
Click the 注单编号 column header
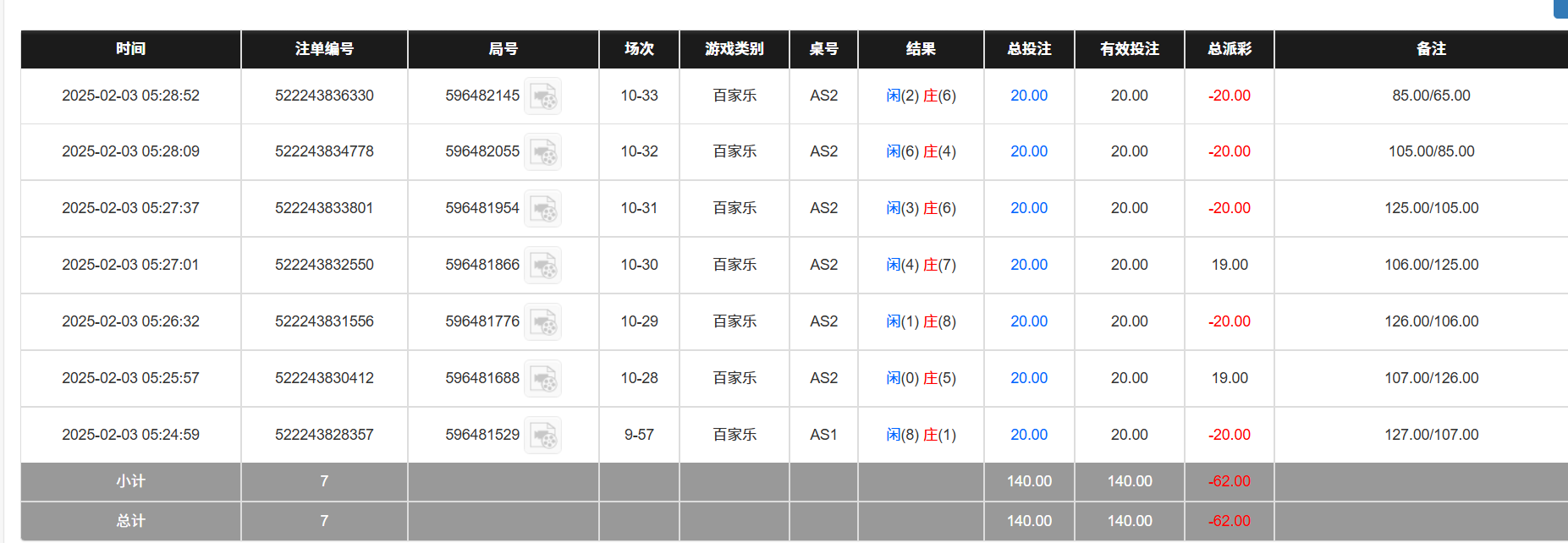coord(324,49)
